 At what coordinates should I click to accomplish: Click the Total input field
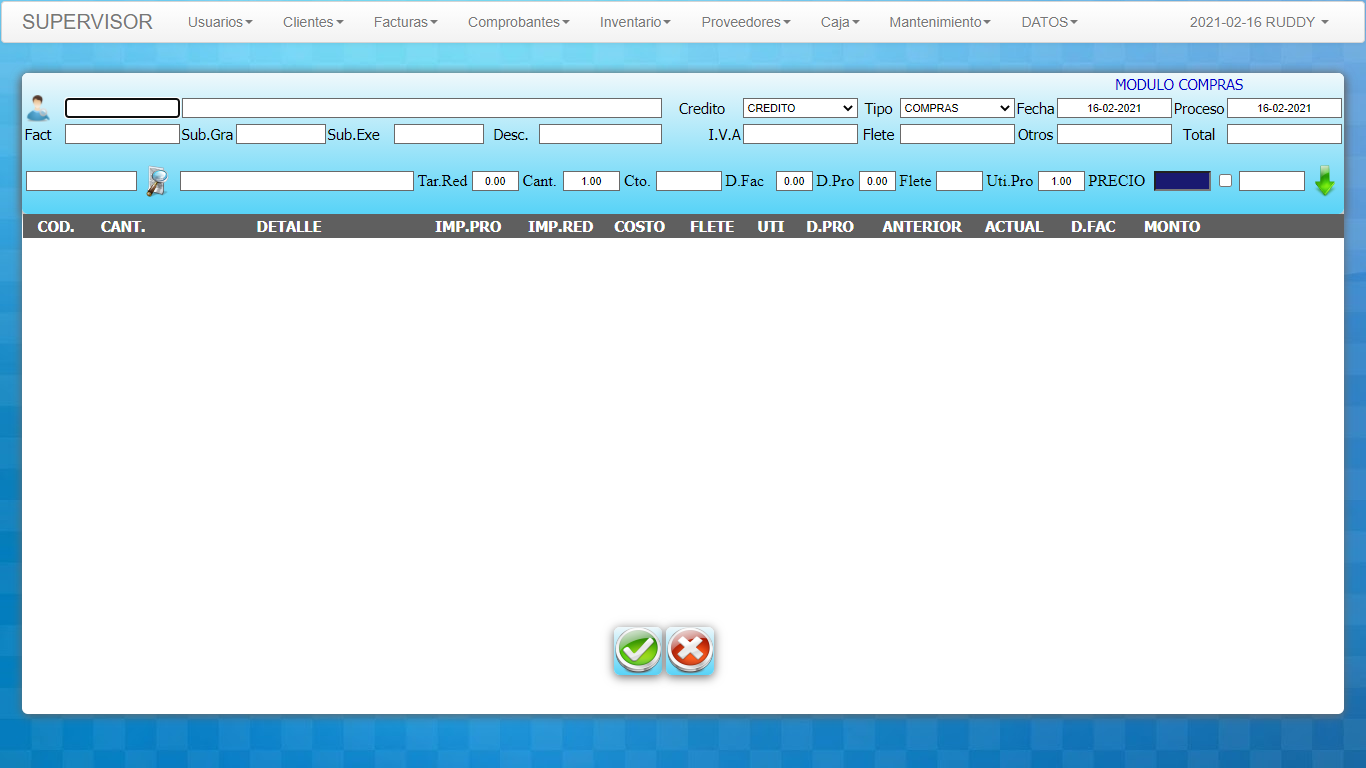(1284, 134)
